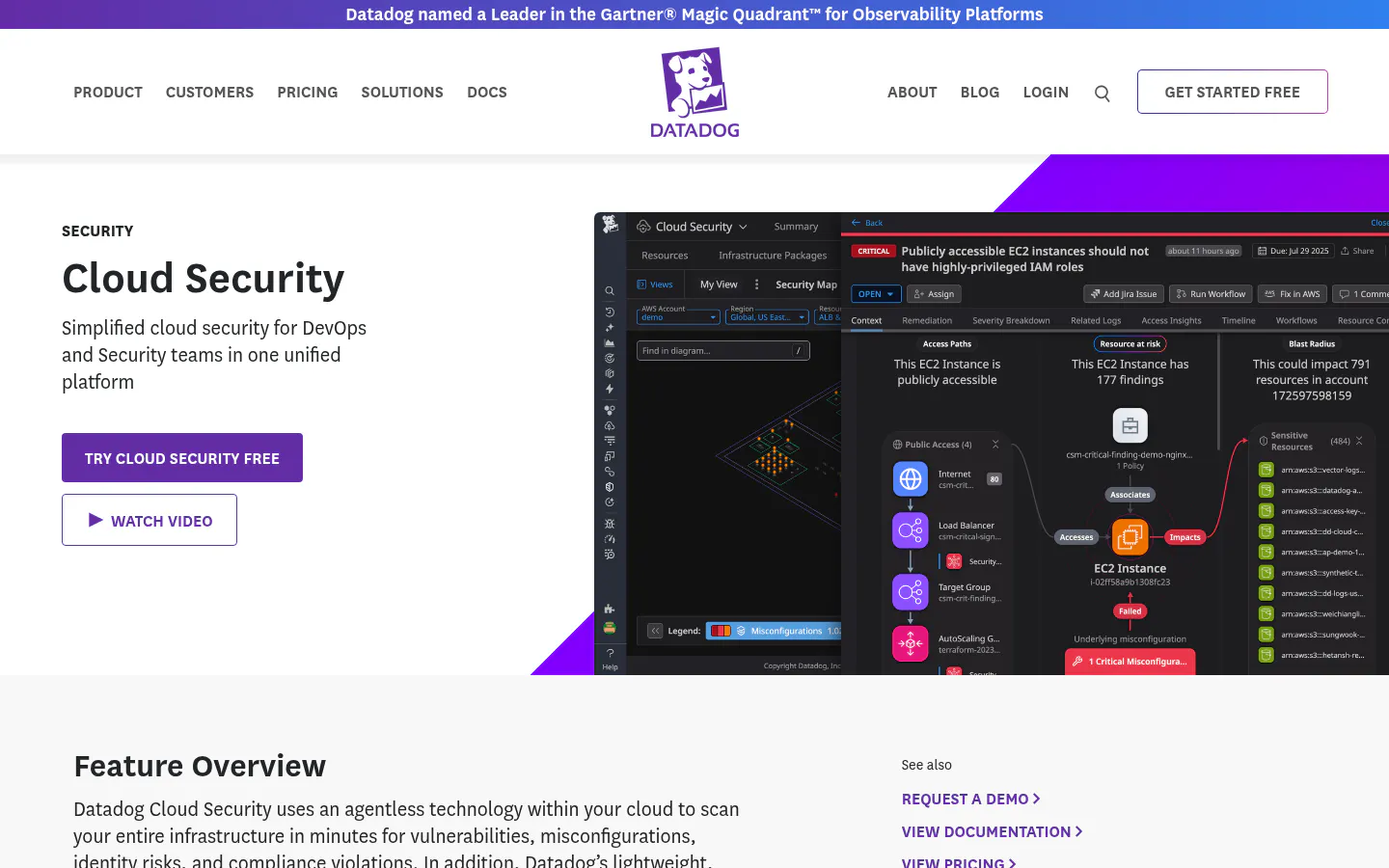Screen dimensions: 1389x868
Task: Click the S3 bucket icon for vector-logs
Action: point(1266,470)
